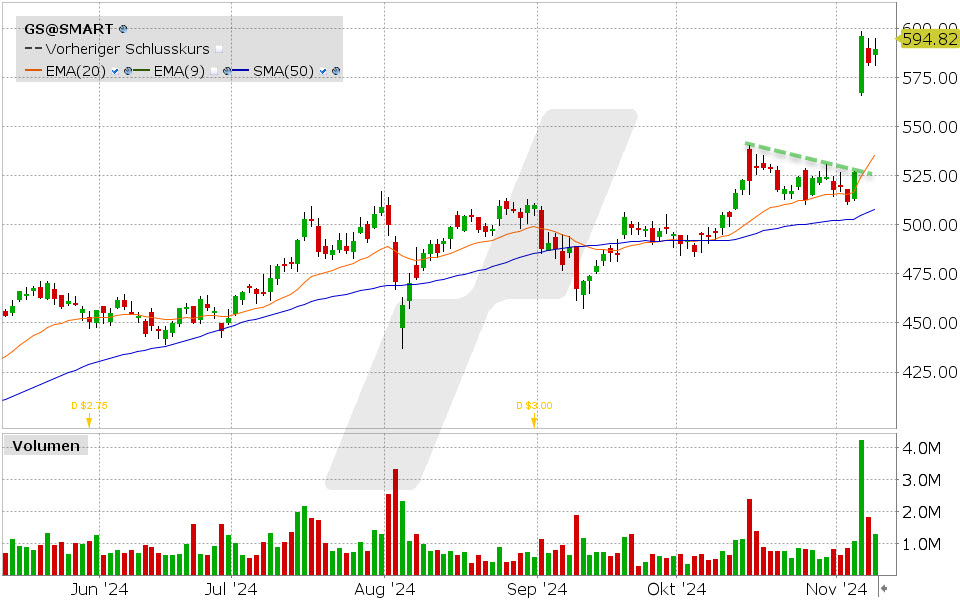The image size is (960, 600).
Task: Click the yellow 594.82 current price tag
Action: pos(928,39)
